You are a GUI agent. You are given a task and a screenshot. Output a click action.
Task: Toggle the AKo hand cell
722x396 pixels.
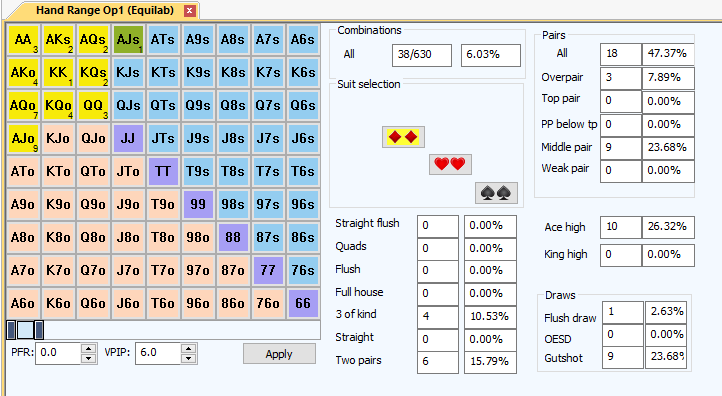coord(23,73)
